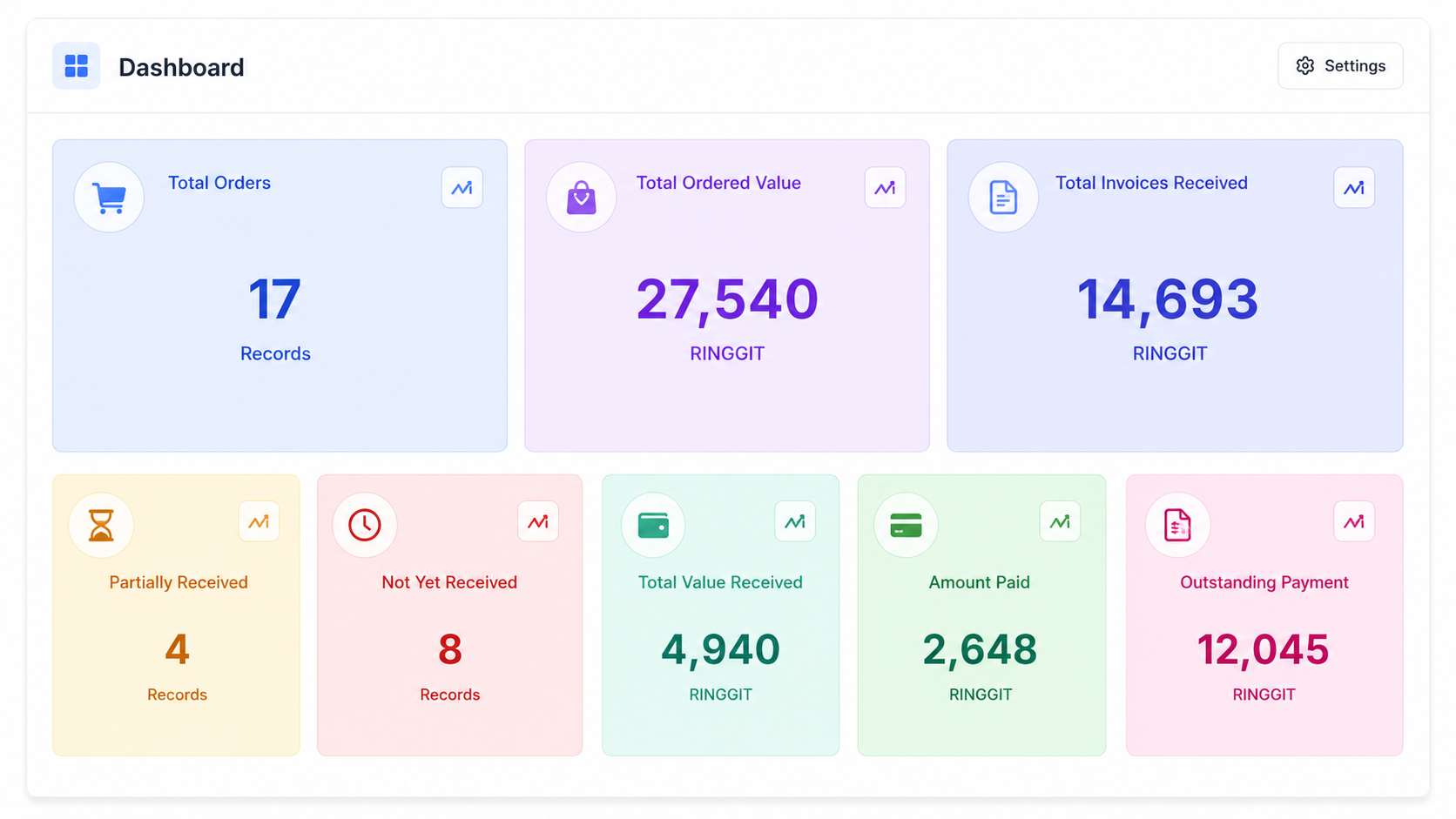Screen dimensions: 1456x819
Task: Click the Dashboard title text
Action: [181, 67]
